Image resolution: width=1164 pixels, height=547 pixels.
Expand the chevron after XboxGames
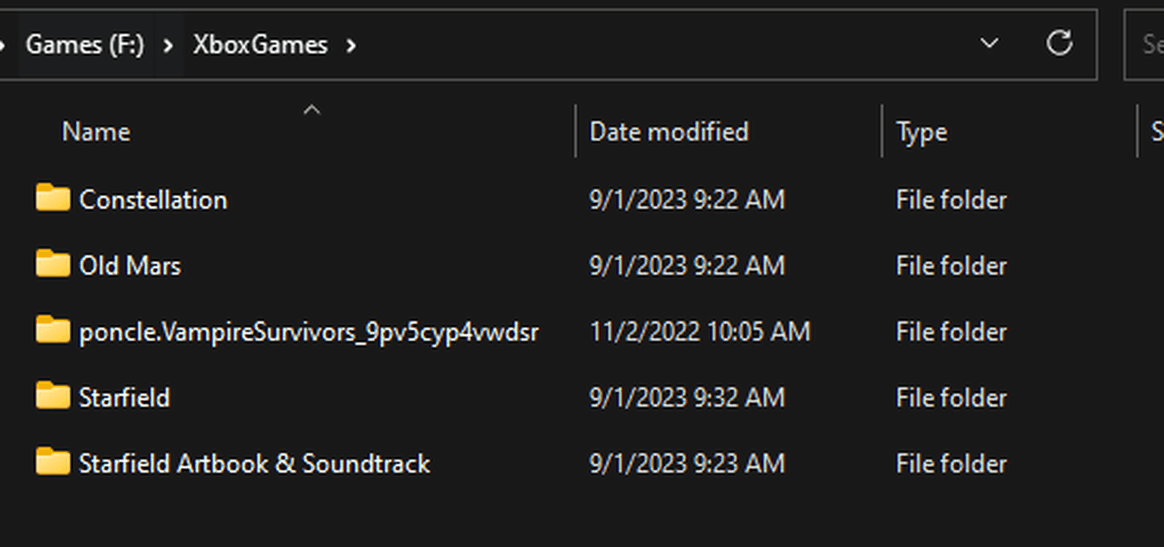tap(350, 45)
